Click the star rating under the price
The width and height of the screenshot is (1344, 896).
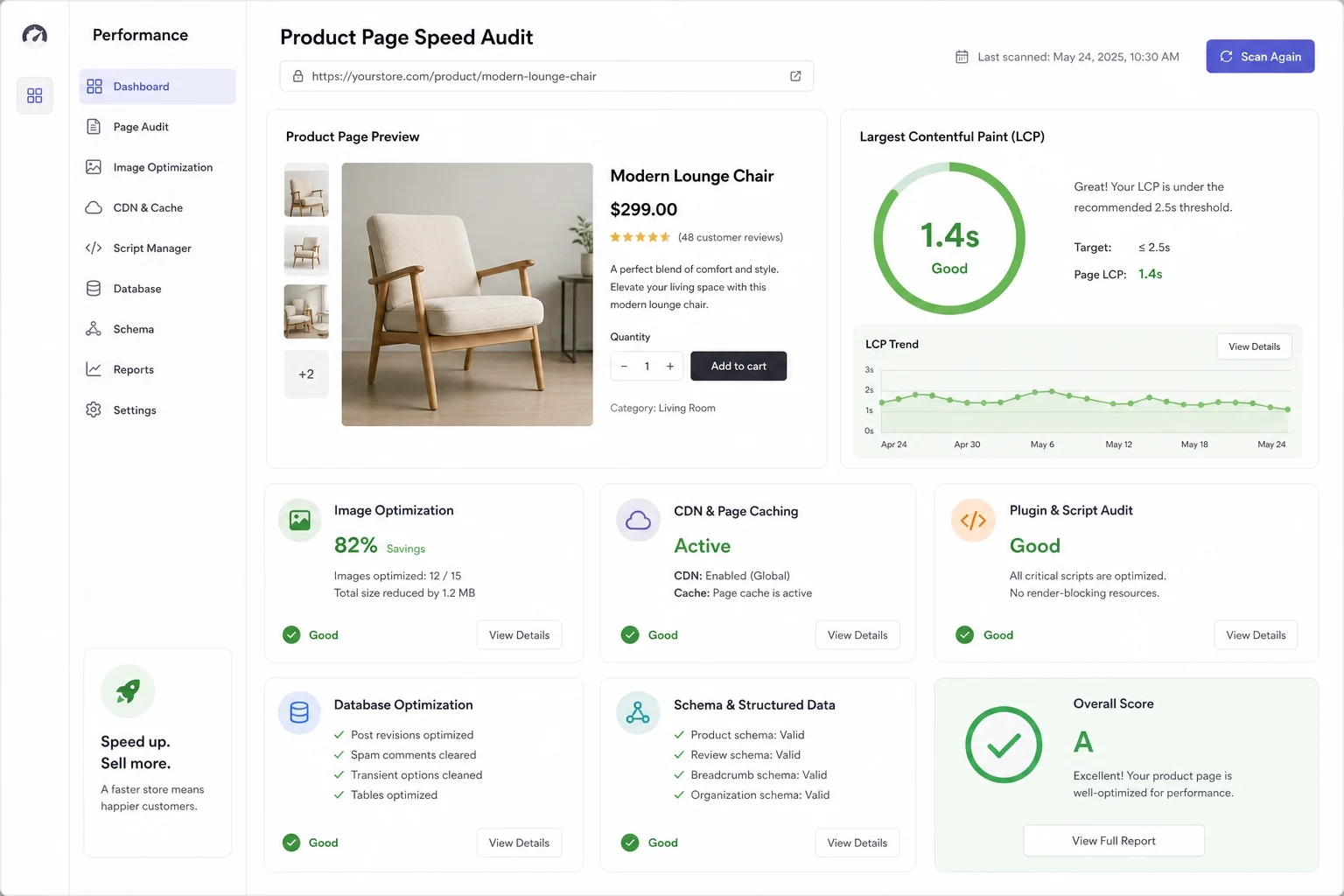click(x=640, y=237)
